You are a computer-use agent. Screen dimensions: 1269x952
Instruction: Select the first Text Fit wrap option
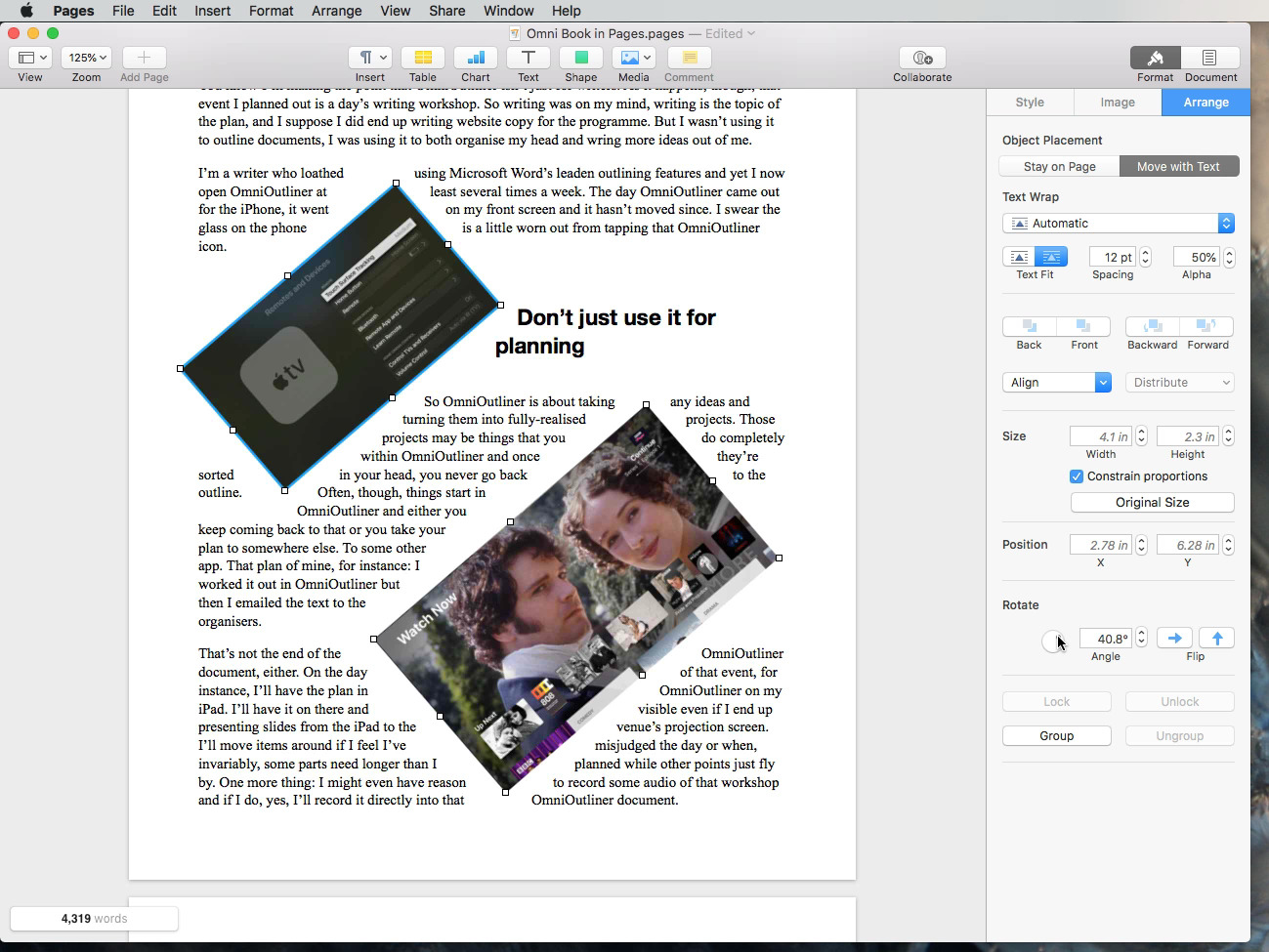pyautogui.click(x=1019, y=257)
